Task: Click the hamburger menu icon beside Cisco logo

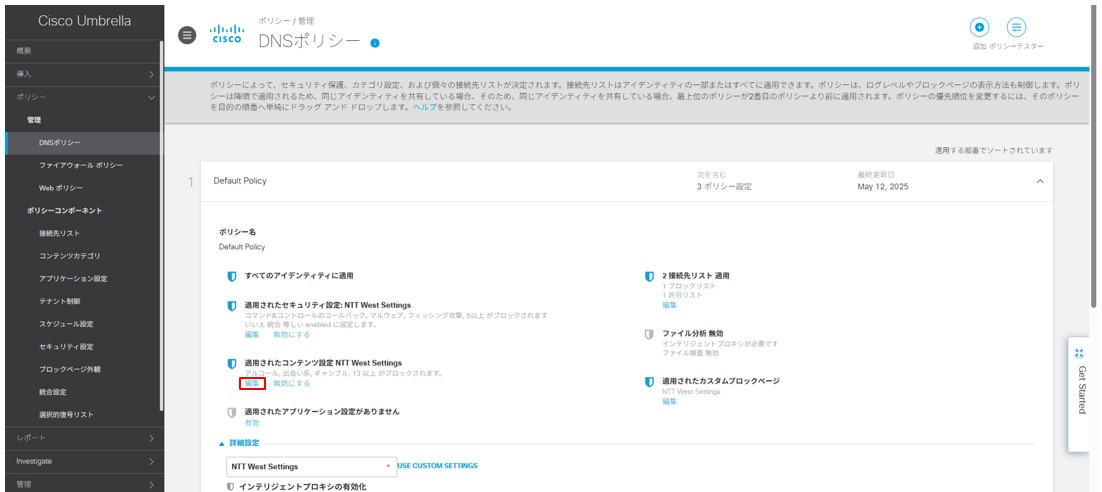Action: (186, 34)
